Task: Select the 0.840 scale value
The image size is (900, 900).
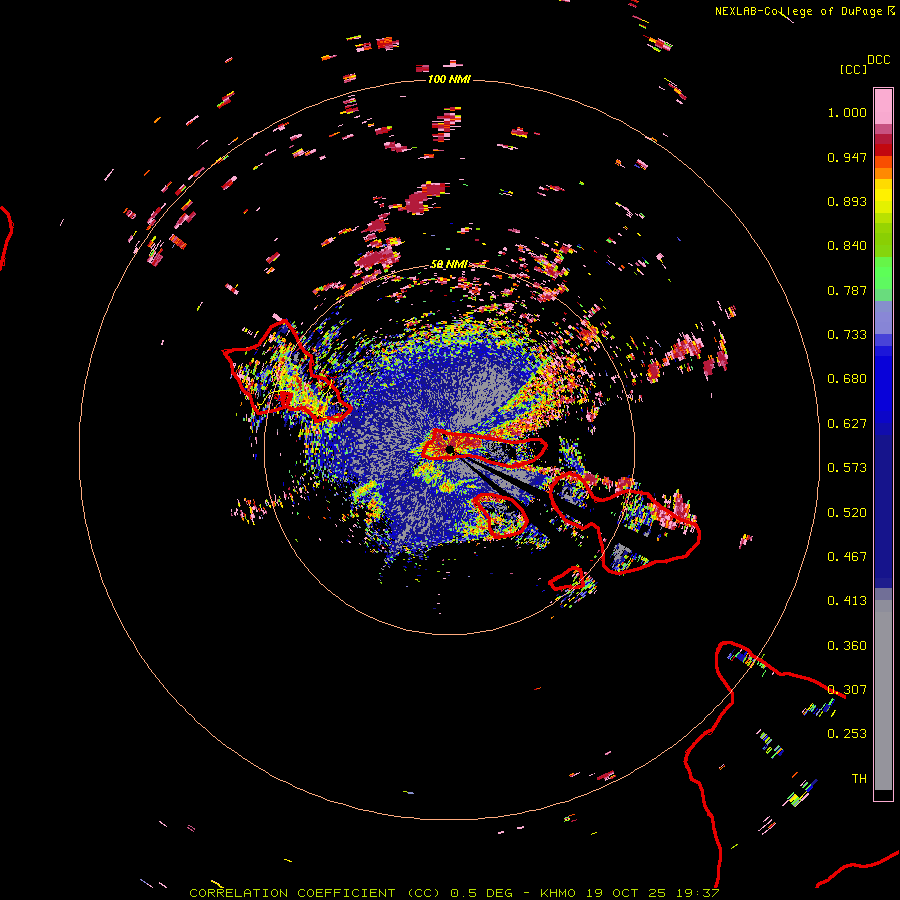Action: [x=847, y=246]
